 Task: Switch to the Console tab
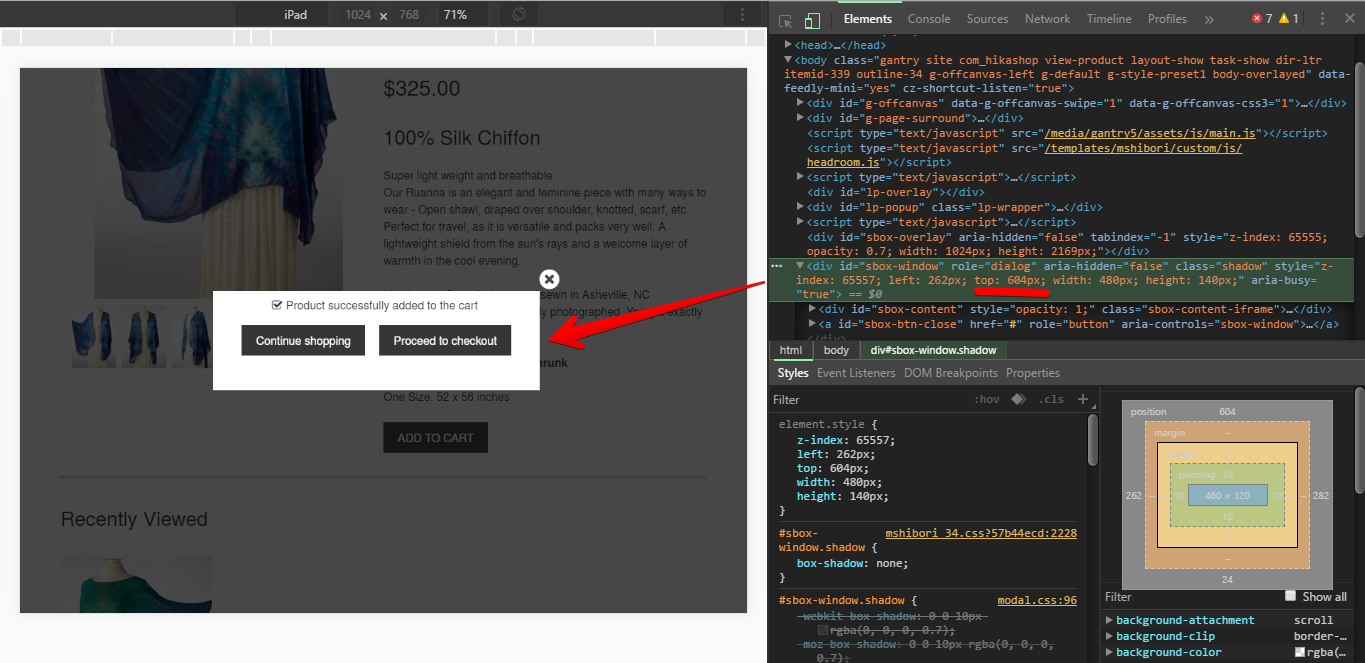coord(929,19)
